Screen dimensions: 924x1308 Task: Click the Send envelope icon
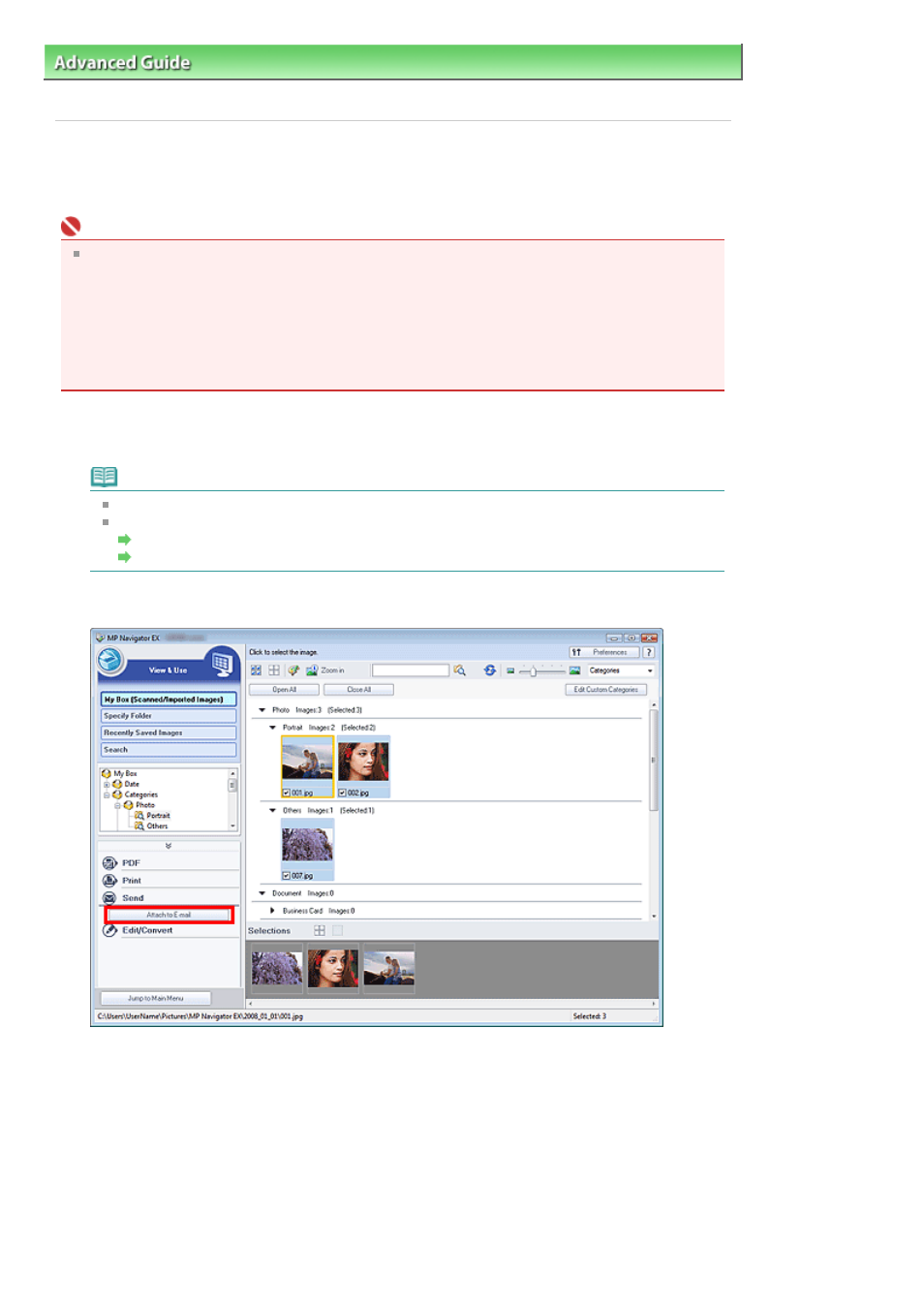click(x=109, y=898)
